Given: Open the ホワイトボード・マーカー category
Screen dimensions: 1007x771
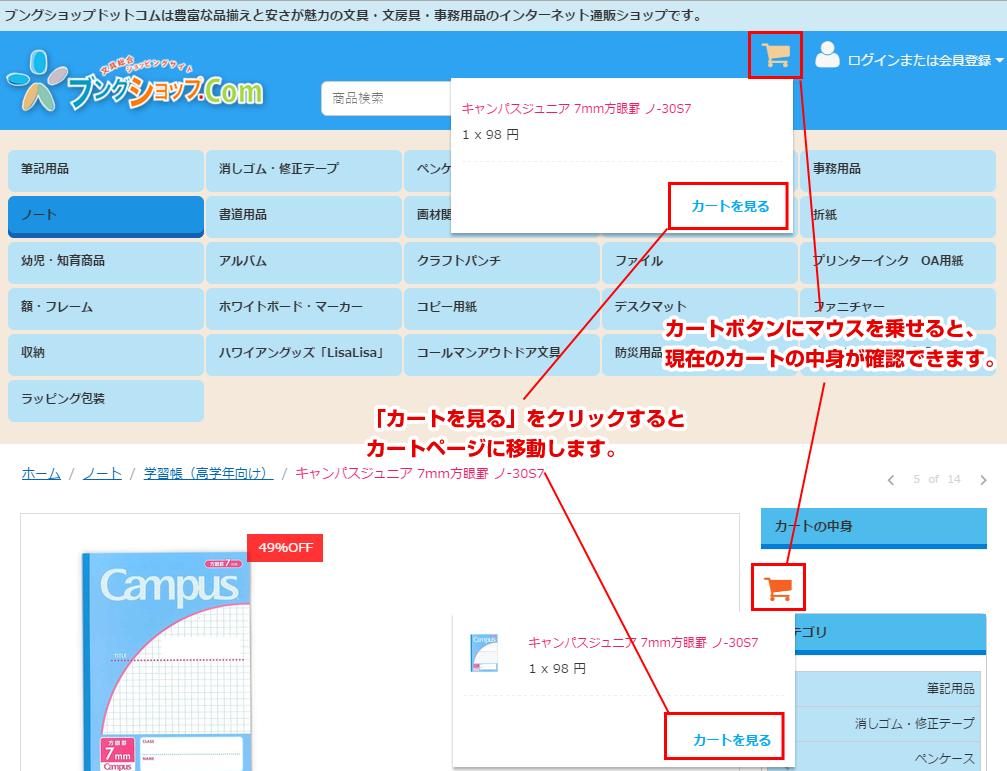Looking at the screenshot, I should click(304, 308).
